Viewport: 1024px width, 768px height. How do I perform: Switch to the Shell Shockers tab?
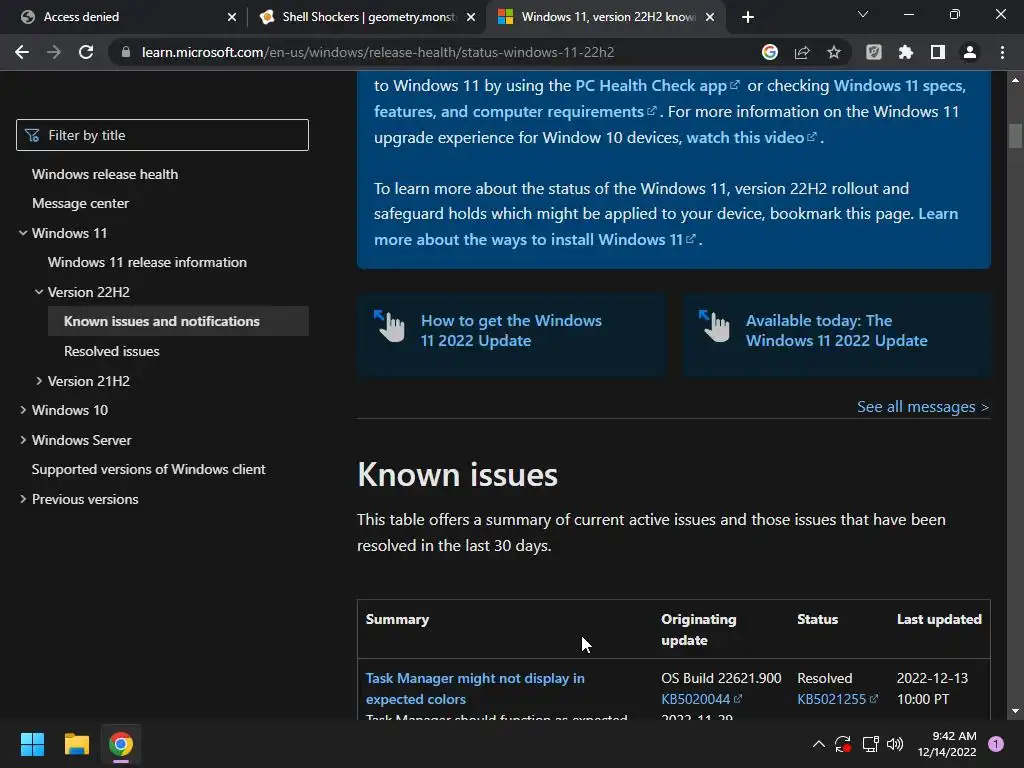click(368, 17)
